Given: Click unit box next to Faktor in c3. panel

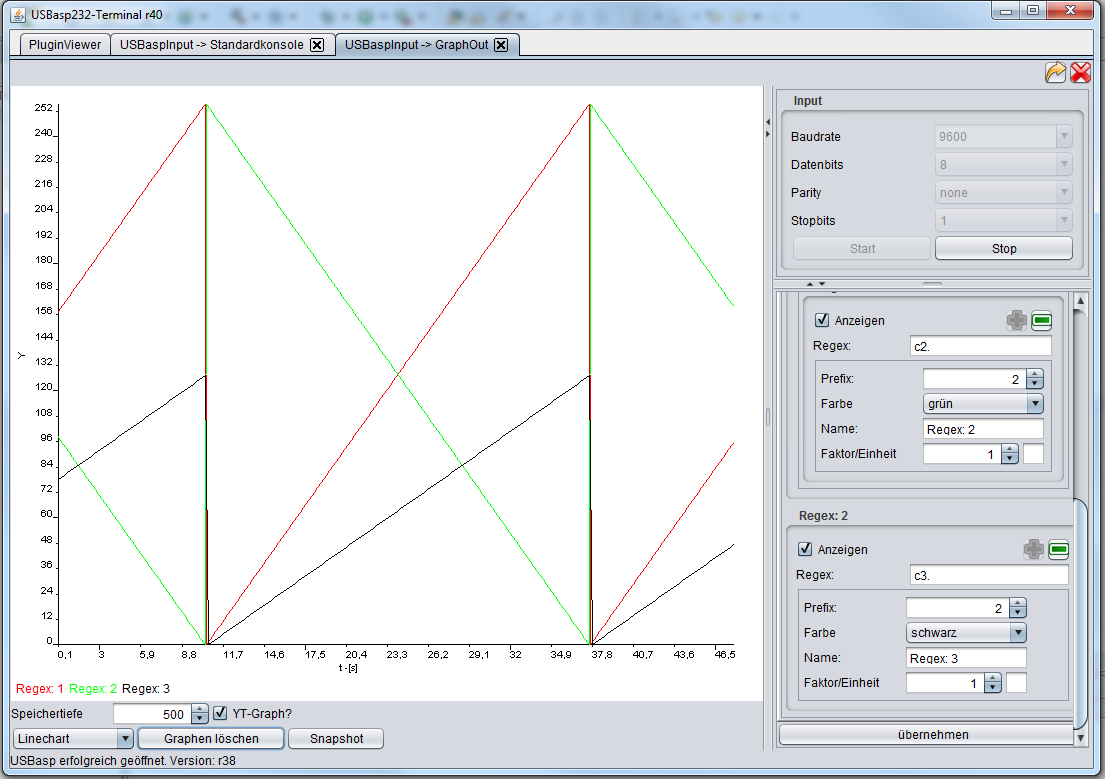Looking at the screenshot, I should pyautogui.click(x=1016, y=683).
